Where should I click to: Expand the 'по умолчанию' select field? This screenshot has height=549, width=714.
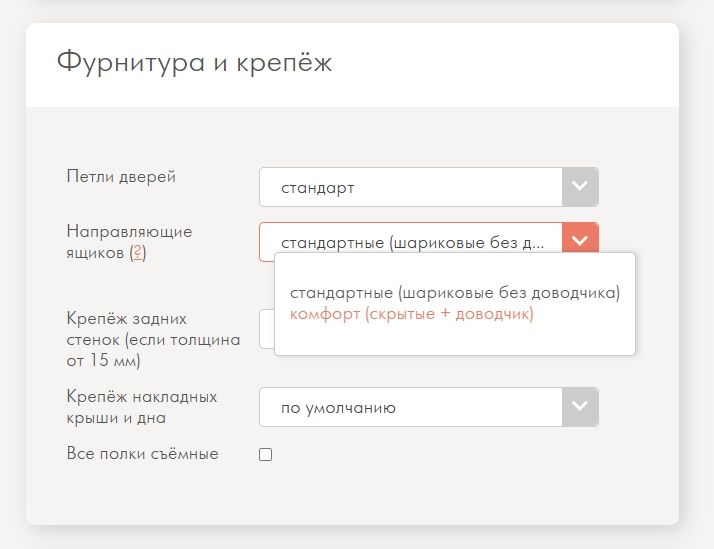(x=410, y=407)
